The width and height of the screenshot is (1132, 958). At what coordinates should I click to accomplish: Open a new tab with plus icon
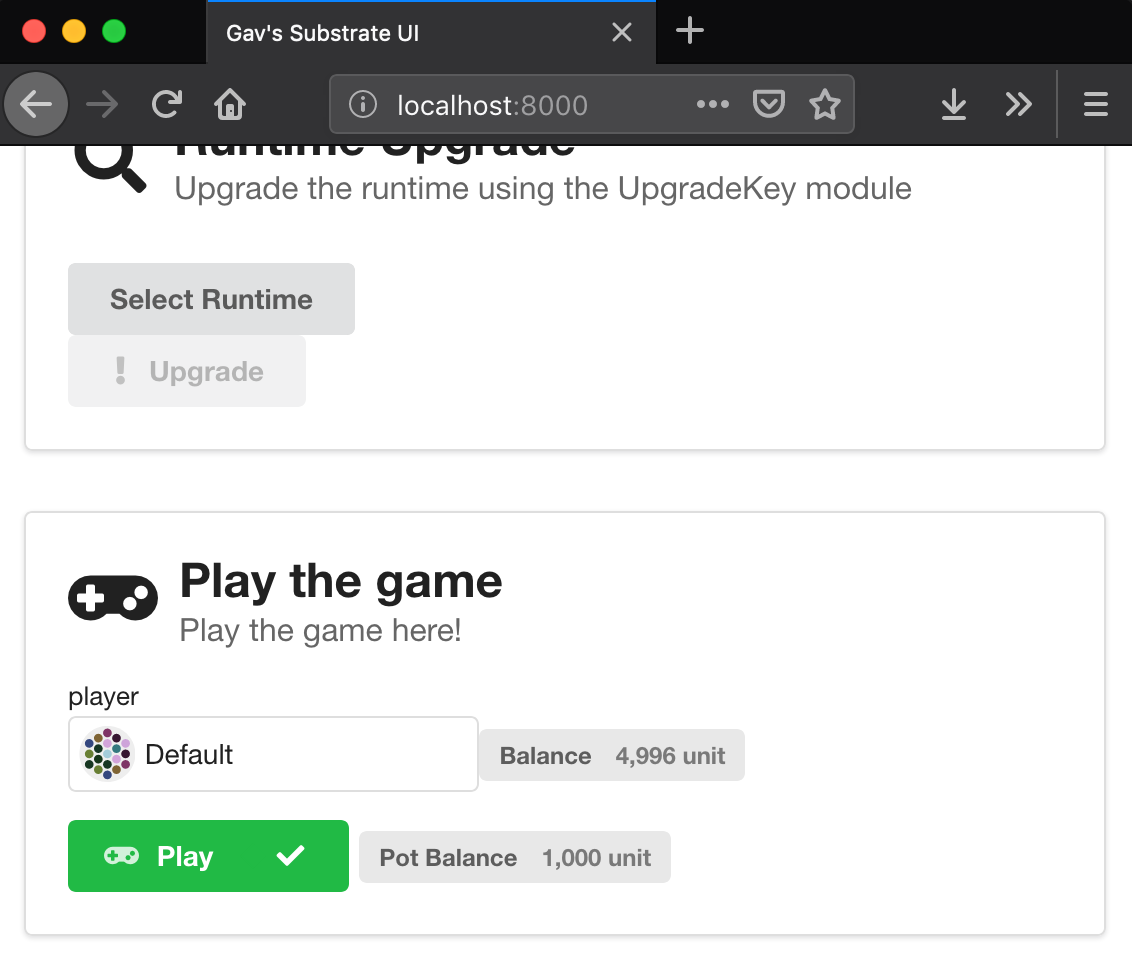689,30
